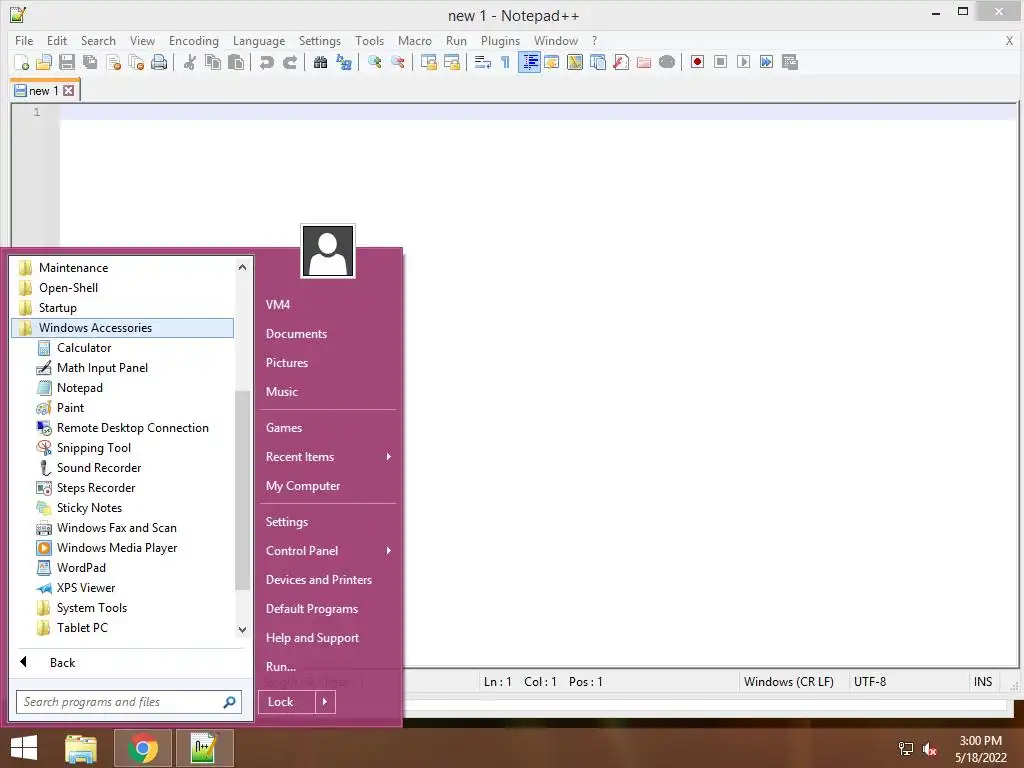Open Devices and Printers
Screen dimensions: 1024x768
pos(328,580)
